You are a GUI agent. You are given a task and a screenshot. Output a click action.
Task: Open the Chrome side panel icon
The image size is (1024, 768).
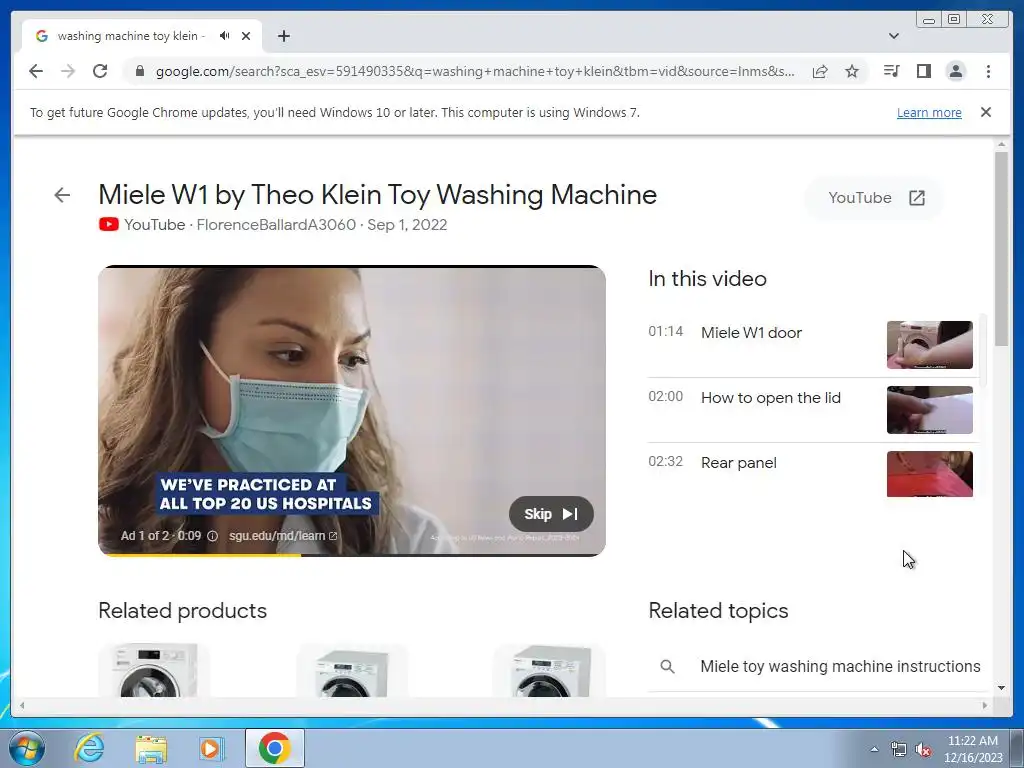pos(923,71)
